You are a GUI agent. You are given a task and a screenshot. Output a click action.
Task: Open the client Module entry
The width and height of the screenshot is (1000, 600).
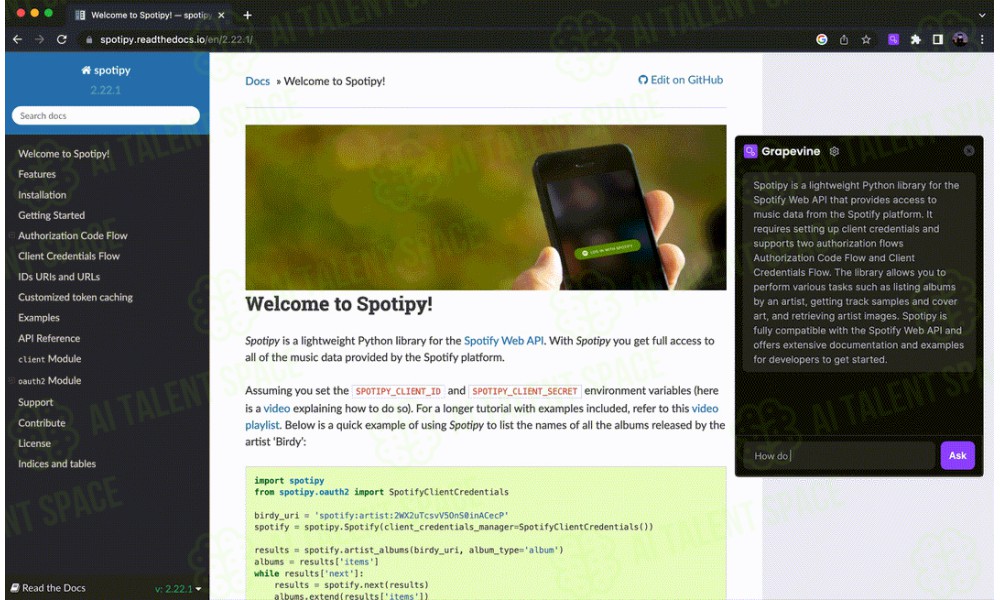[50, 359]
